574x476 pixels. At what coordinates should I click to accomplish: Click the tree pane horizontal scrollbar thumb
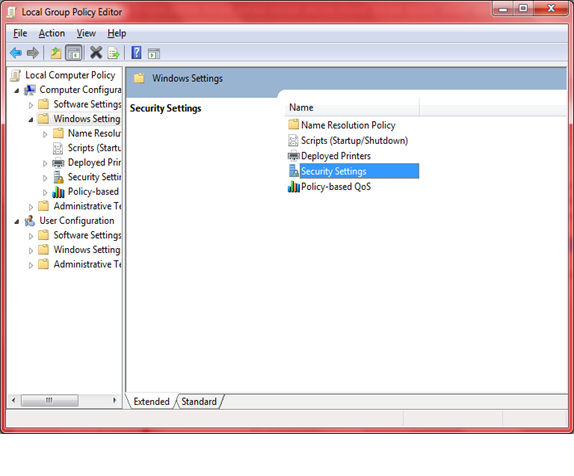point(49,400)
